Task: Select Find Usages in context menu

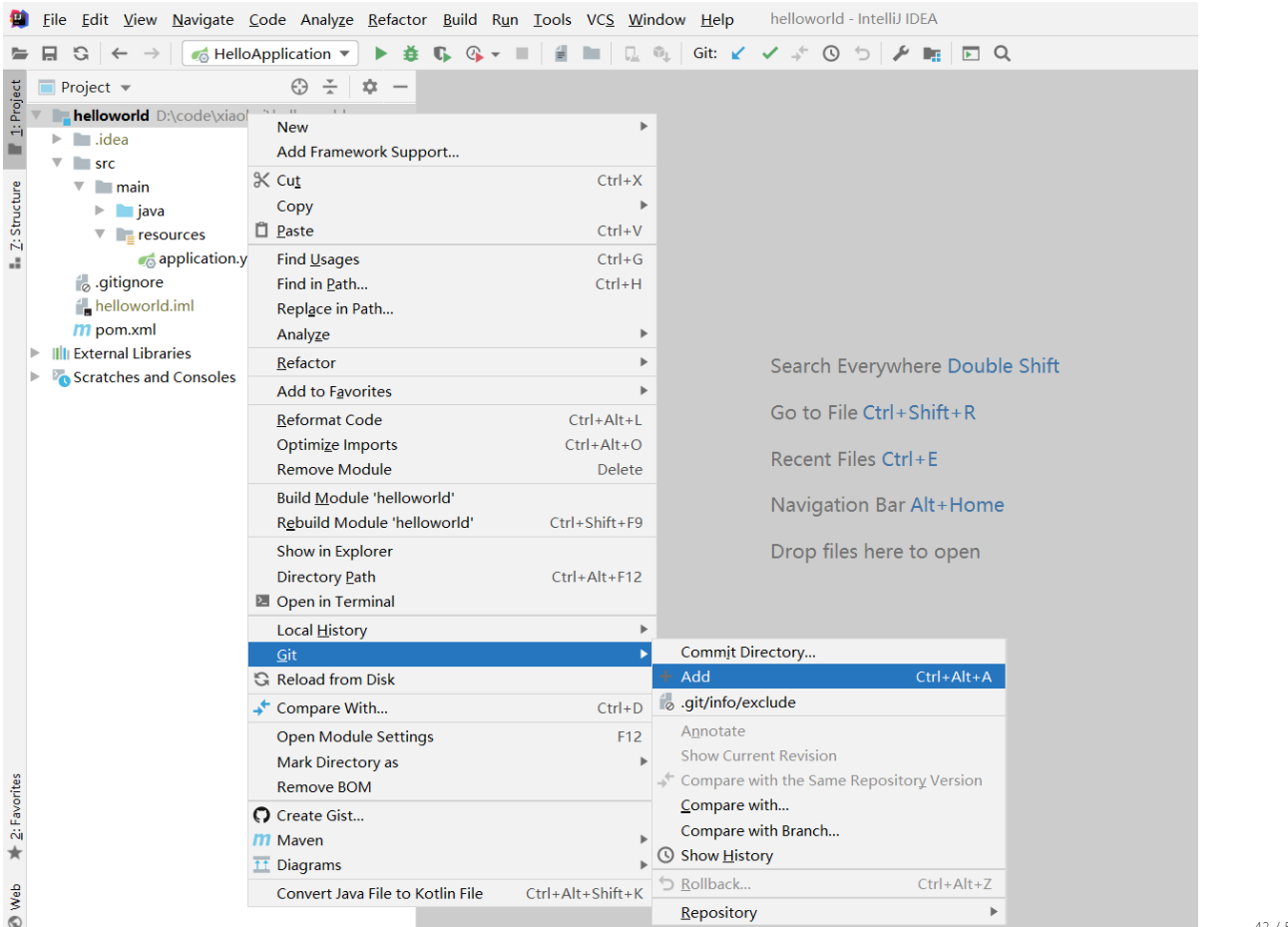Action: [x=452, y=259]
